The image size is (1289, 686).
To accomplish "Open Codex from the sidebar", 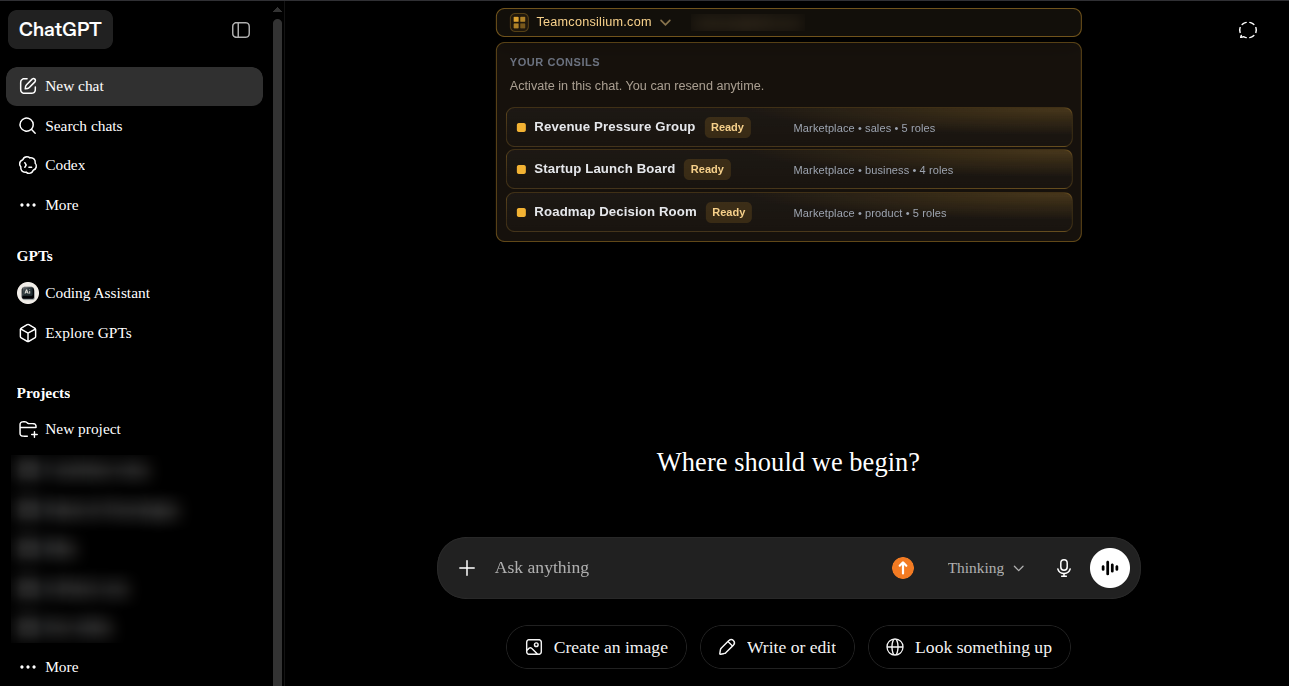I will [x=134, y=165].
